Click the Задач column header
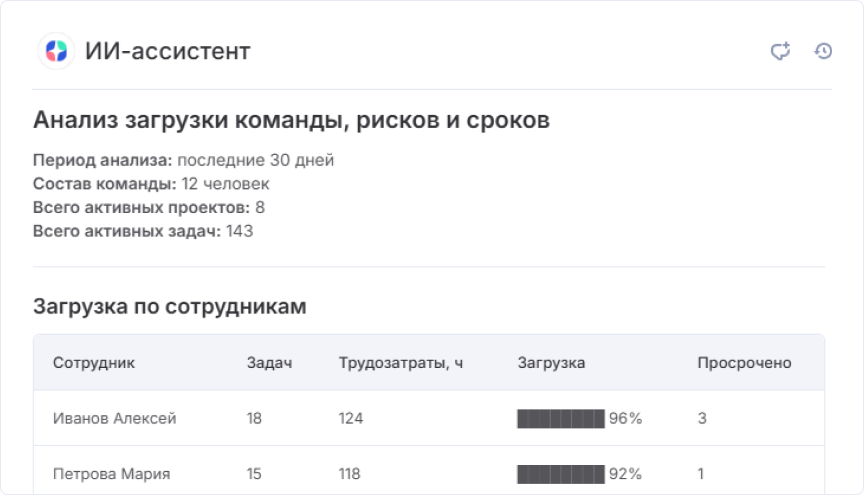 [269, 363]
